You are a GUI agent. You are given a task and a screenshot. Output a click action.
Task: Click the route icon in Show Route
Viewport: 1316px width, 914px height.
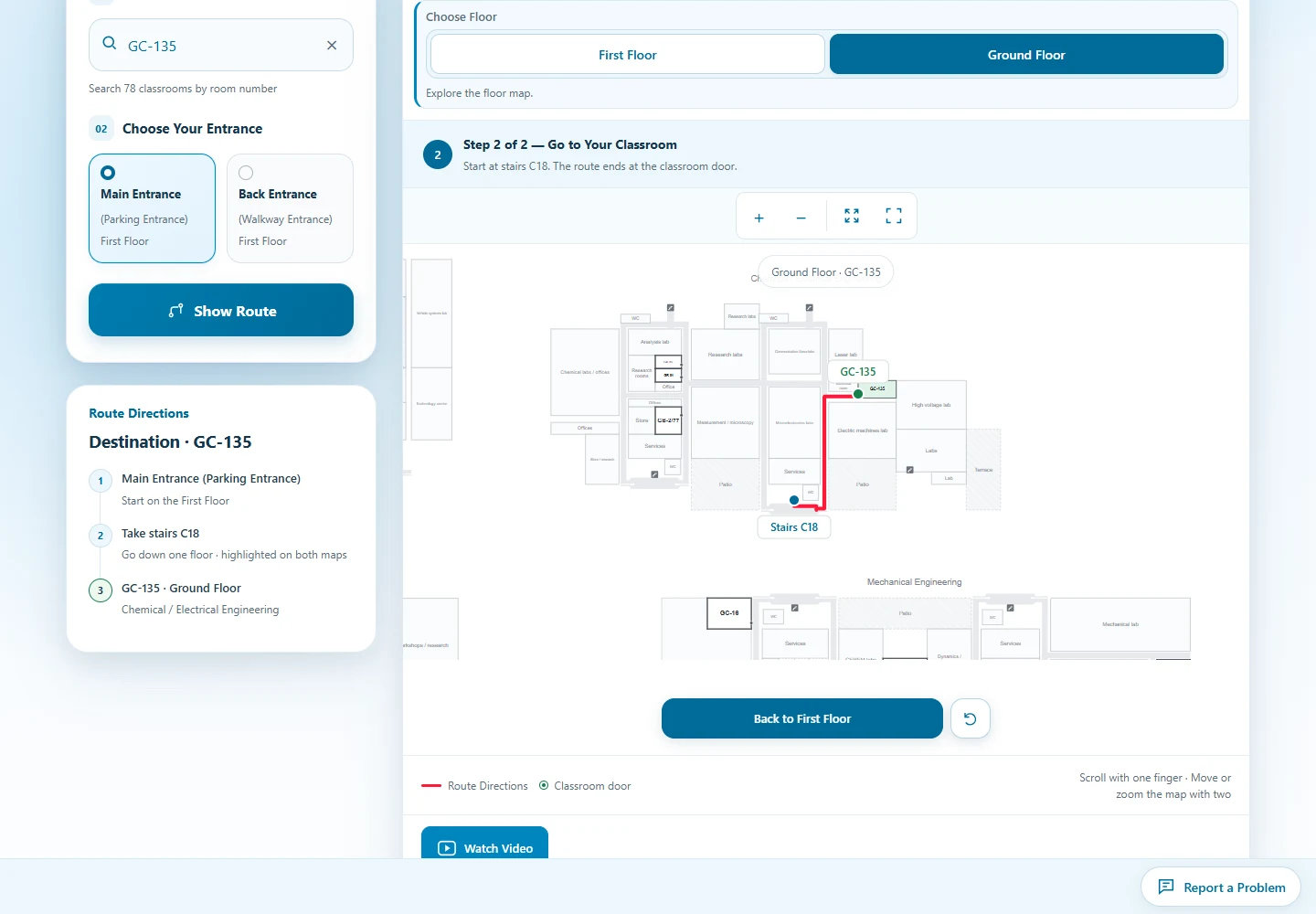point(176,311)
